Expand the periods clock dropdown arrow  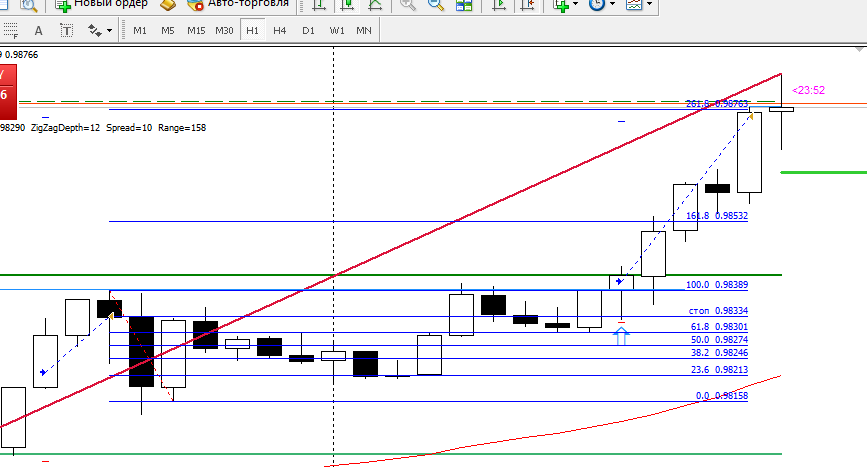coord(613,4)
